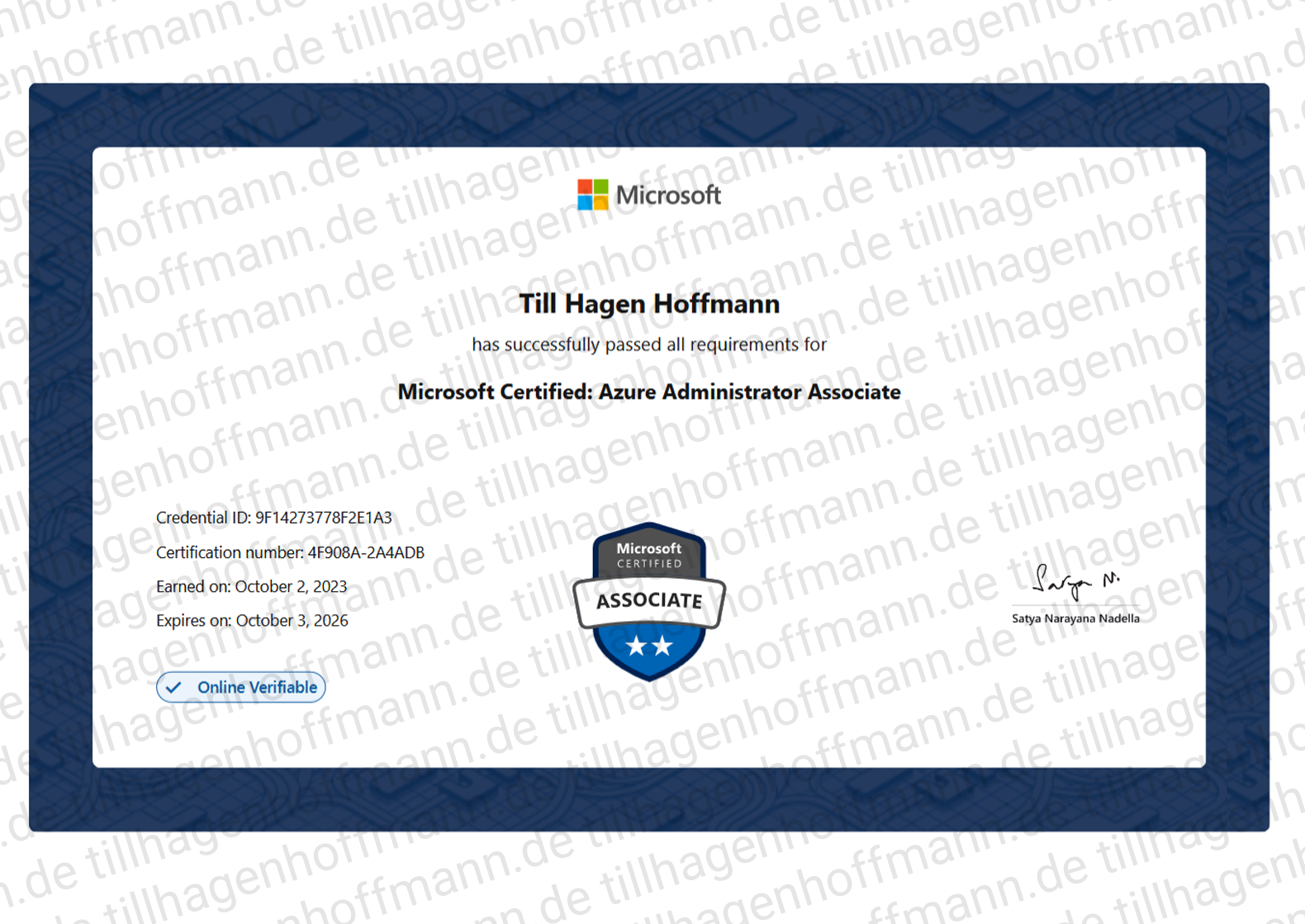
Task: Click the Microsoft Certified Associate badge
Action: coord(649,601)
